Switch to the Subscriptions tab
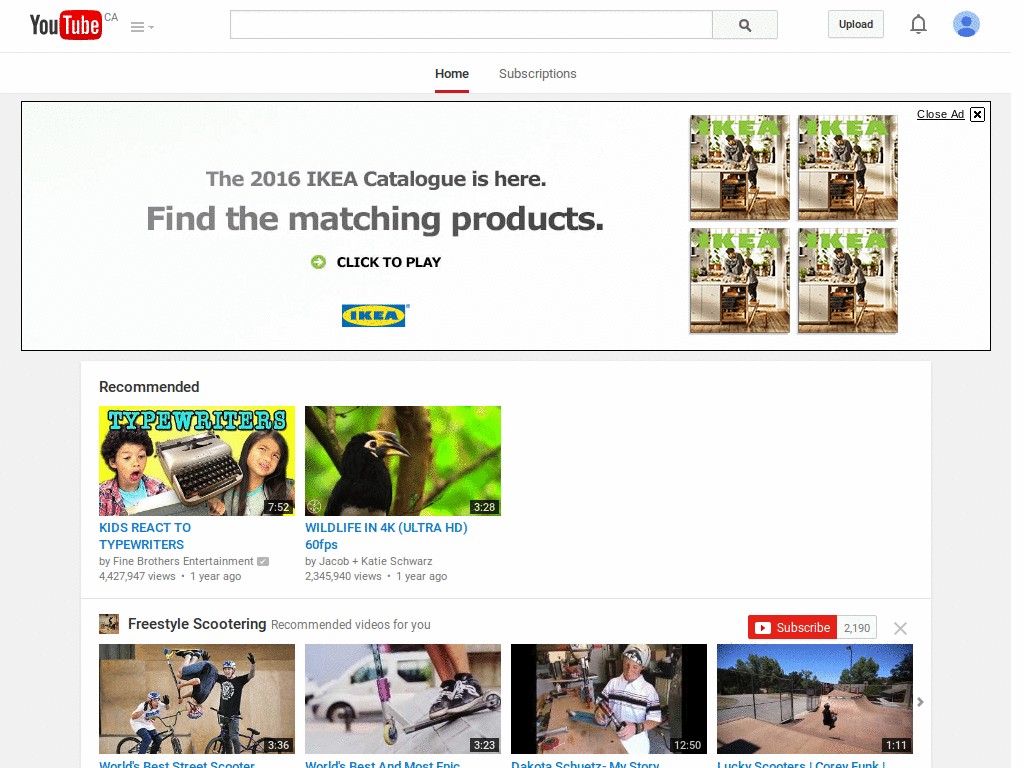Viewport: 1024px width, 768px height. [537, 74]
